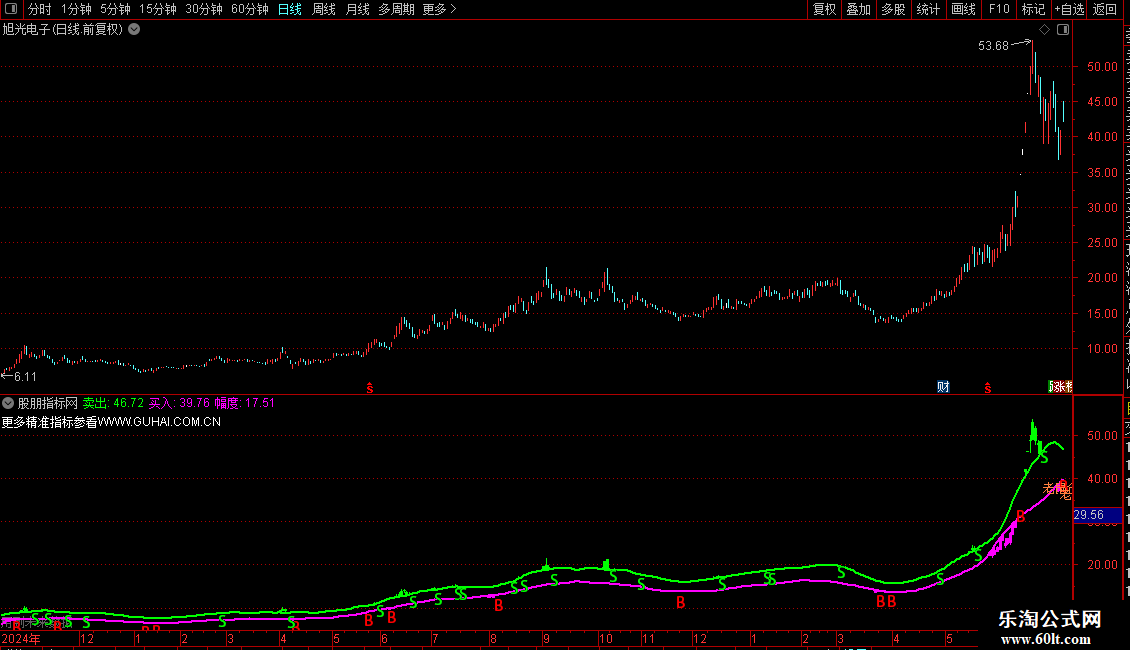Click the 旭光电子(日线.前复权) chart title
The image size is (1130, 650).
[x=63, y=30]
